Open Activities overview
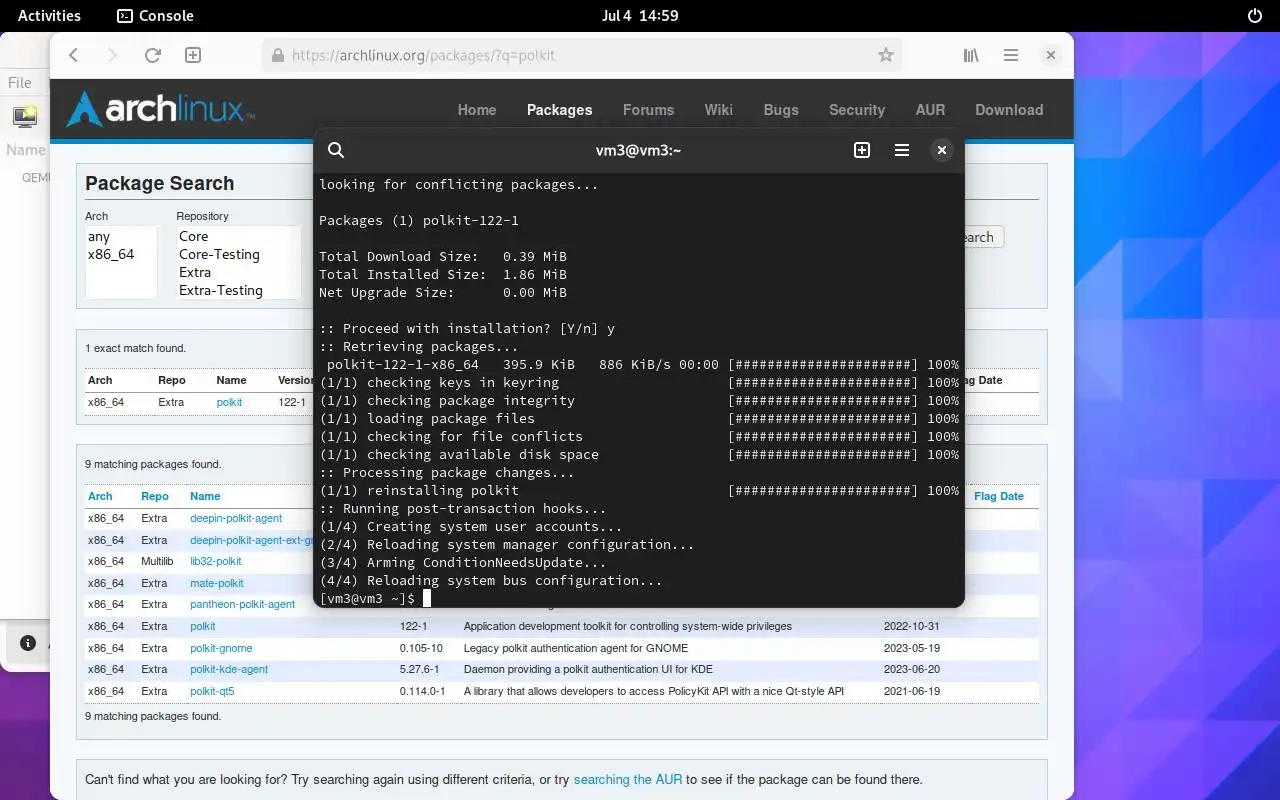This screenshot has height=800, width=1280. click(x=49, y=16)
